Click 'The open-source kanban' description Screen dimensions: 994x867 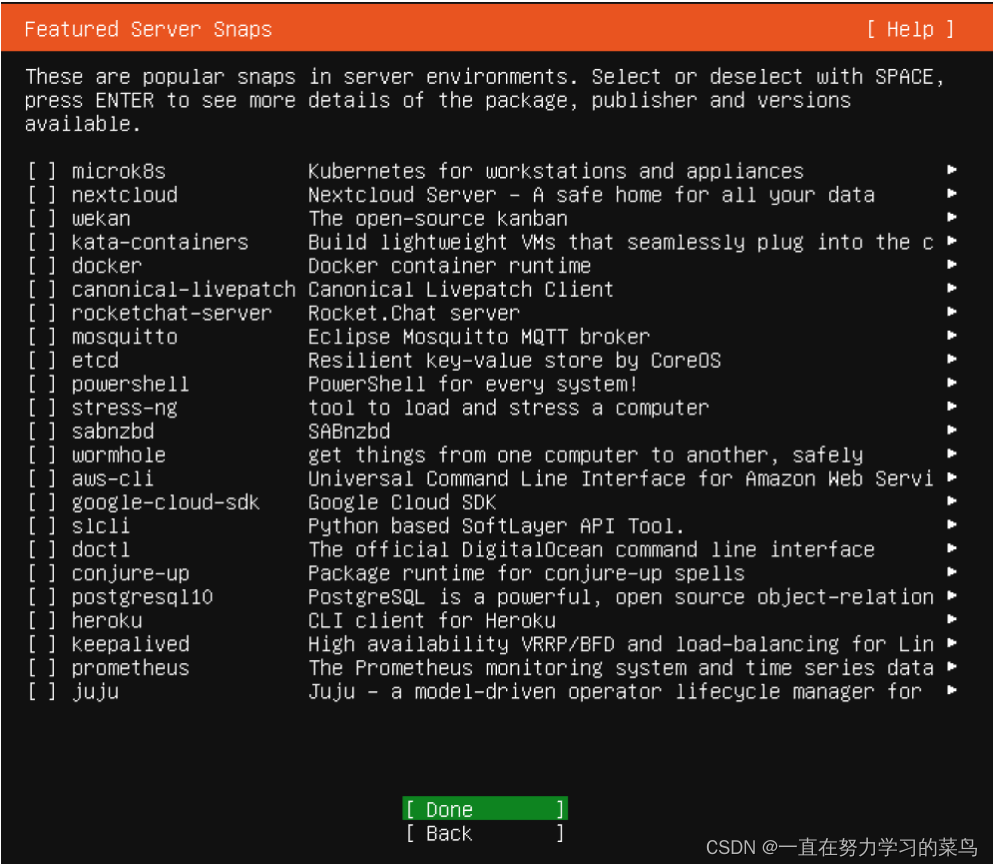pos(437,219)
